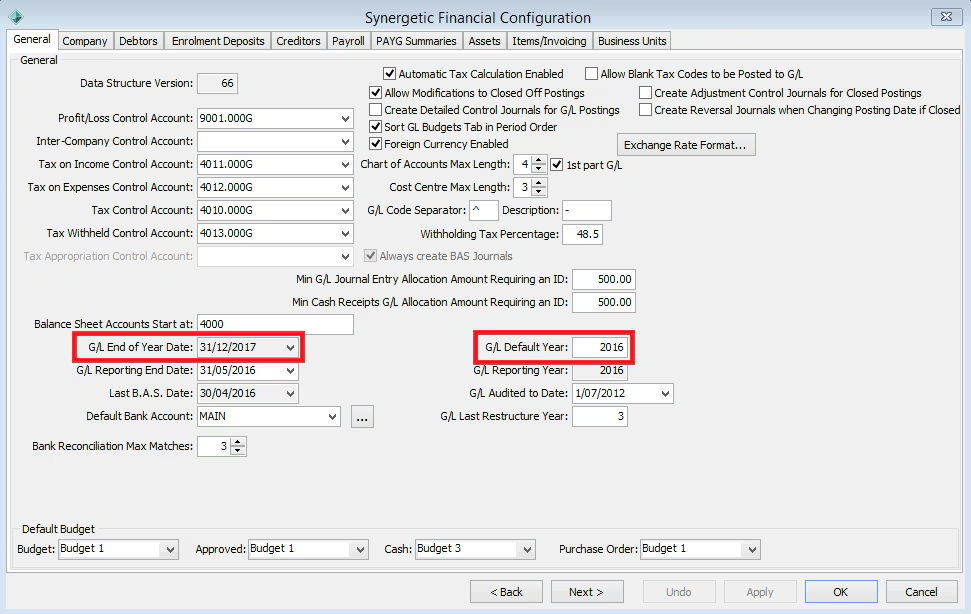Viewport: 971px width, 614px height.
Task: Increase Bank Reconciliation Max Matches
Action: pos(238,442)
